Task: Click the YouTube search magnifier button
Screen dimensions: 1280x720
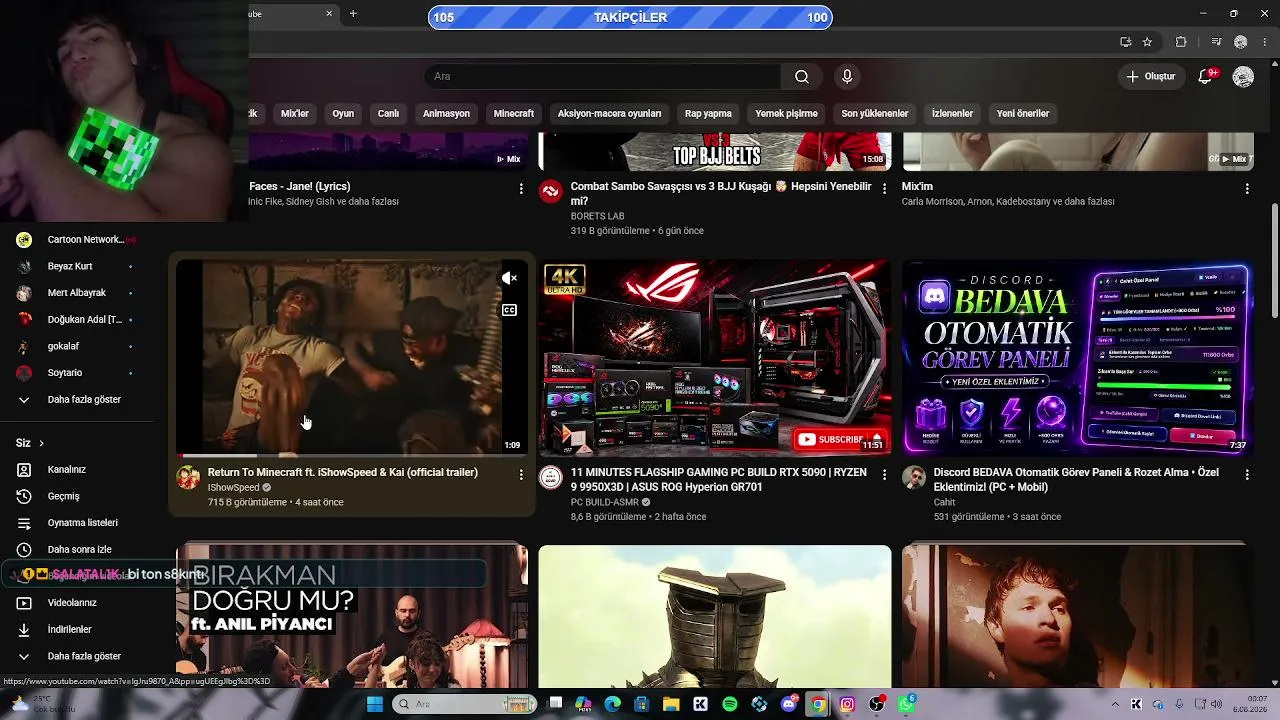Action: [802, 77]
